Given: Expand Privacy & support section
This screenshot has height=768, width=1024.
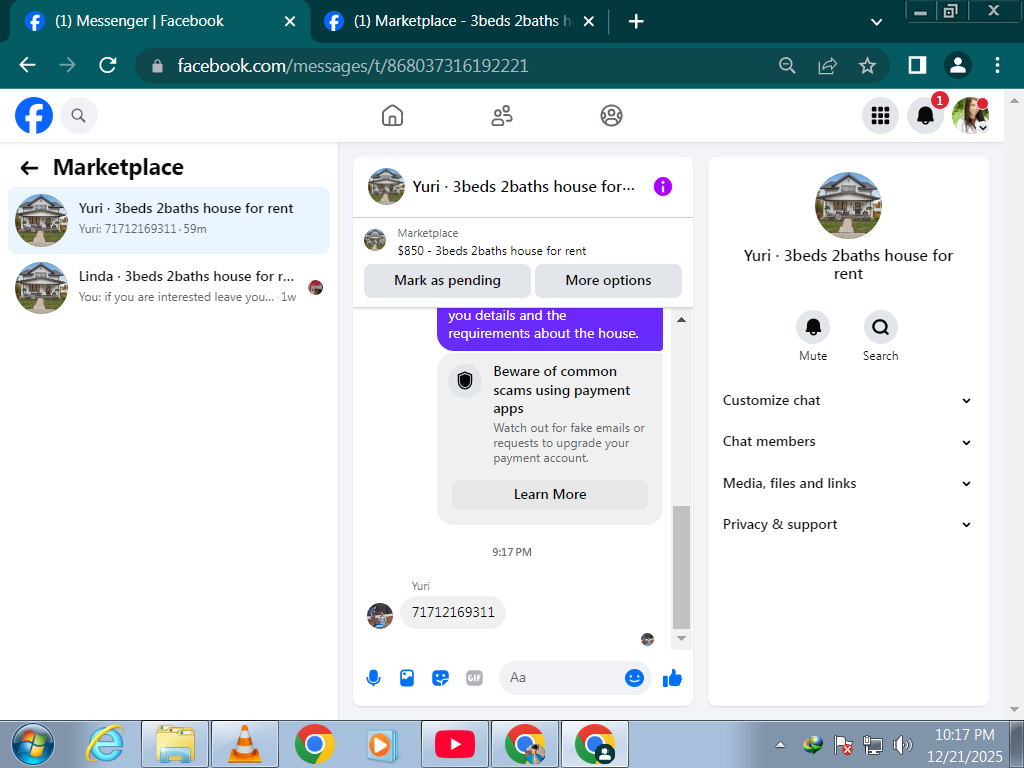Looking at the screenshot, I should pos(847,524).
